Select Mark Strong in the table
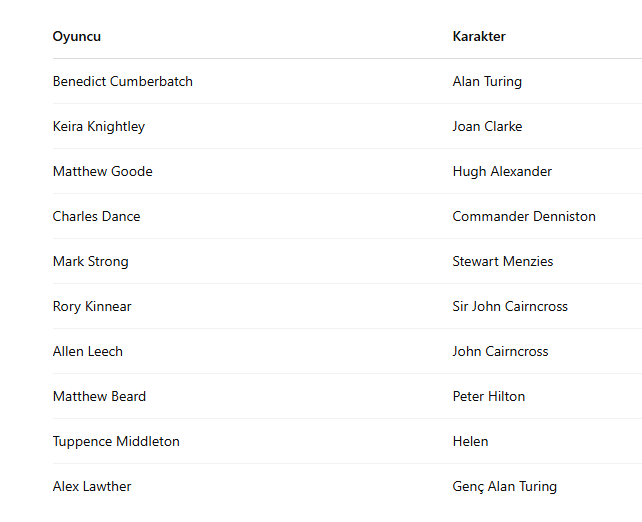Screen dimensions: 642x522 91,262
